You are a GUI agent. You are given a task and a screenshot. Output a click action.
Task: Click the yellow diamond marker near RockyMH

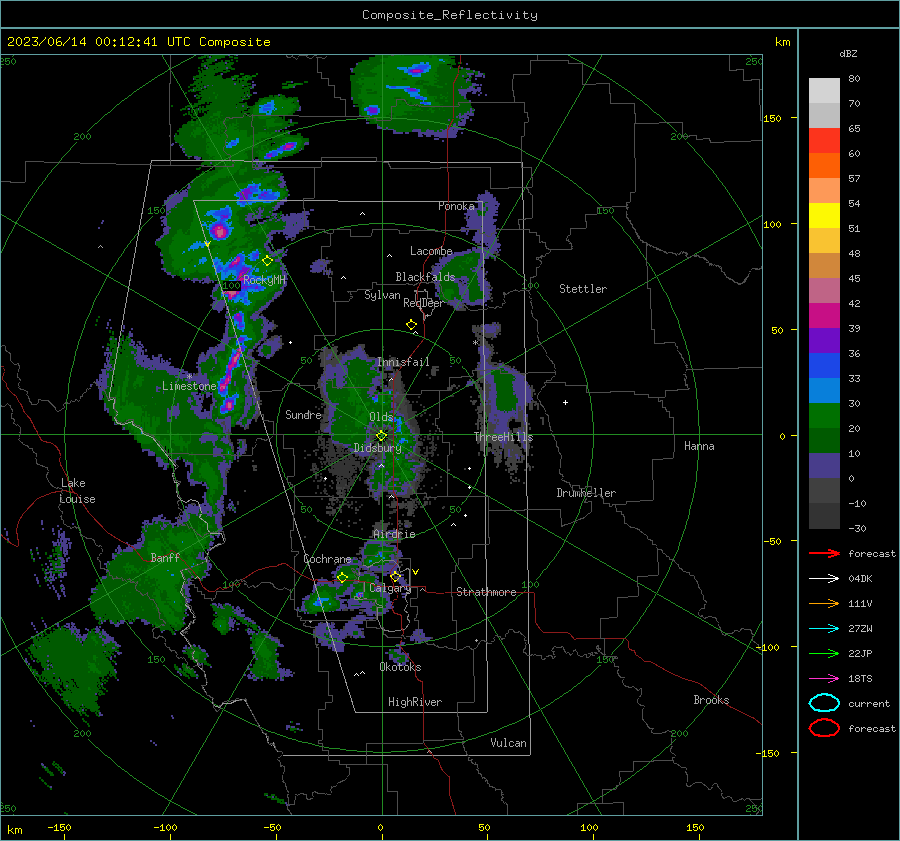point(267,261)
